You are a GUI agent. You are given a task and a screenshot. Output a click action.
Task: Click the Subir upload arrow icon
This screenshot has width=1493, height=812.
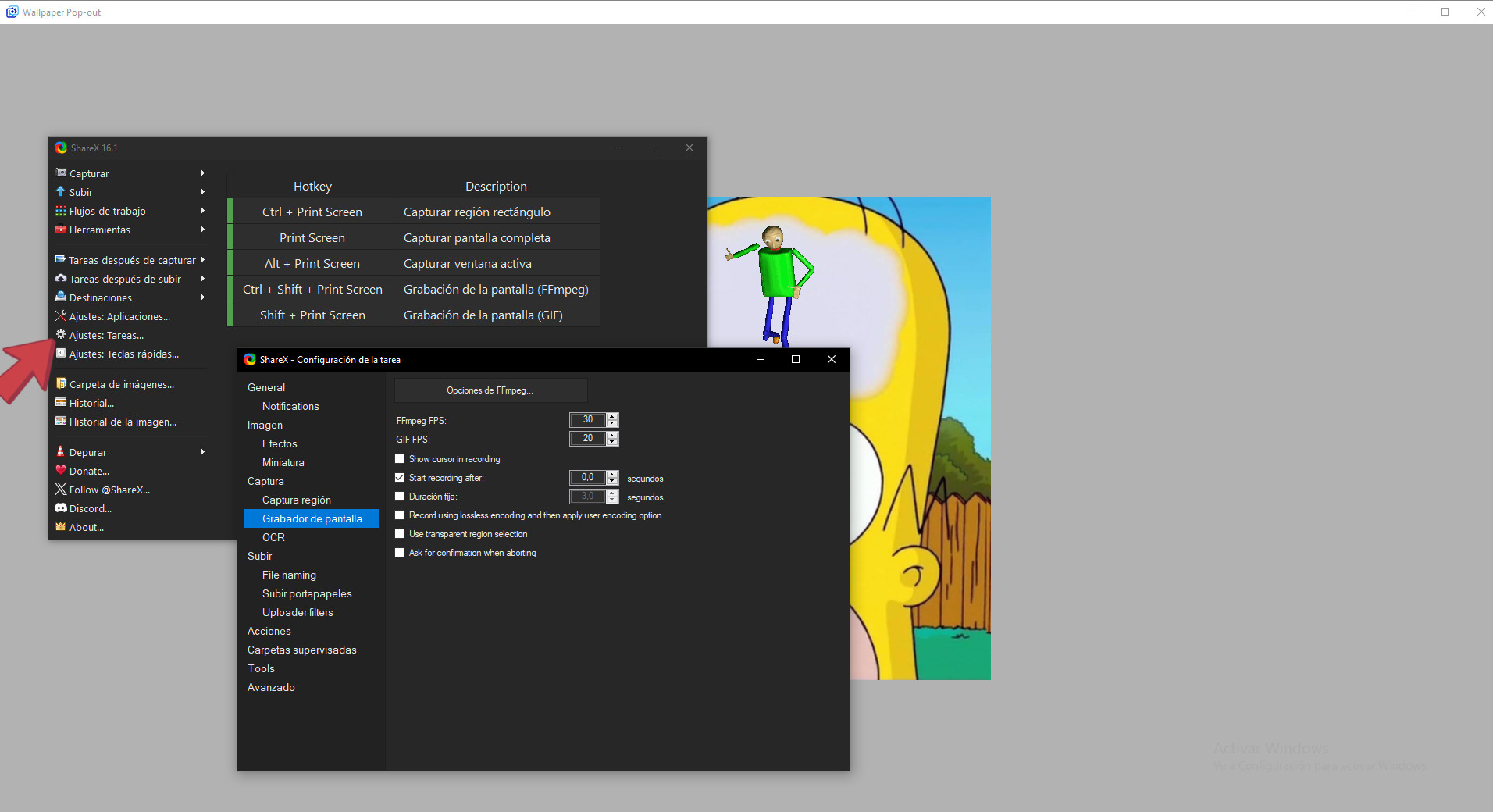(61, 192)
